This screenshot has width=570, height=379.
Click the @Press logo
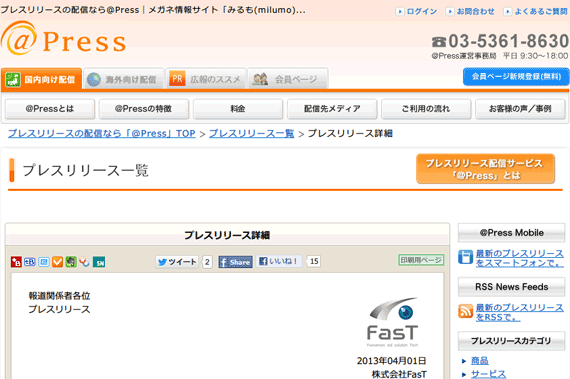coord(64,39)
